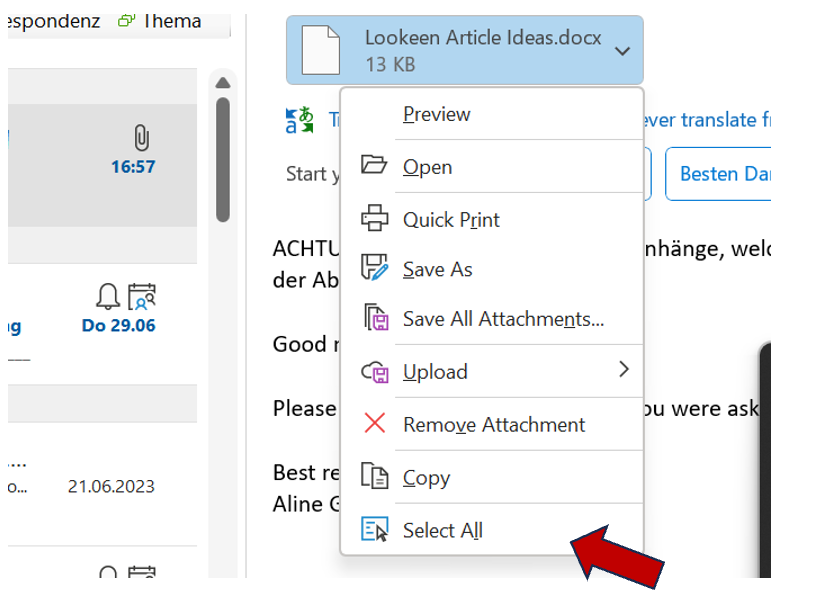This screenshot has width=816, height=604.
Task: Click the Besten Dank suggested reply button
Action: [x=722, y=174]
